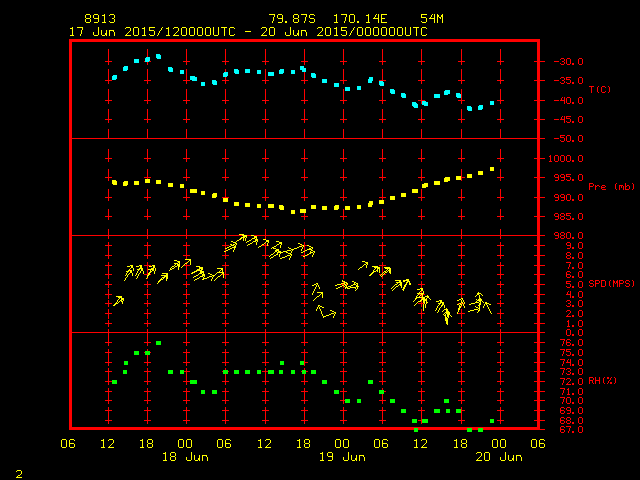Click the 73.0 humidity axis label

[571, 372]
